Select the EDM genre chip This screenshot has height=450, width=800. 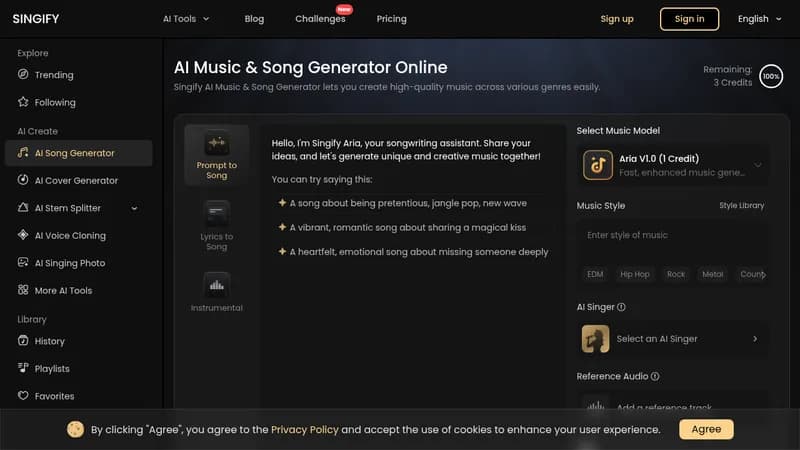(x=595, y=274)
